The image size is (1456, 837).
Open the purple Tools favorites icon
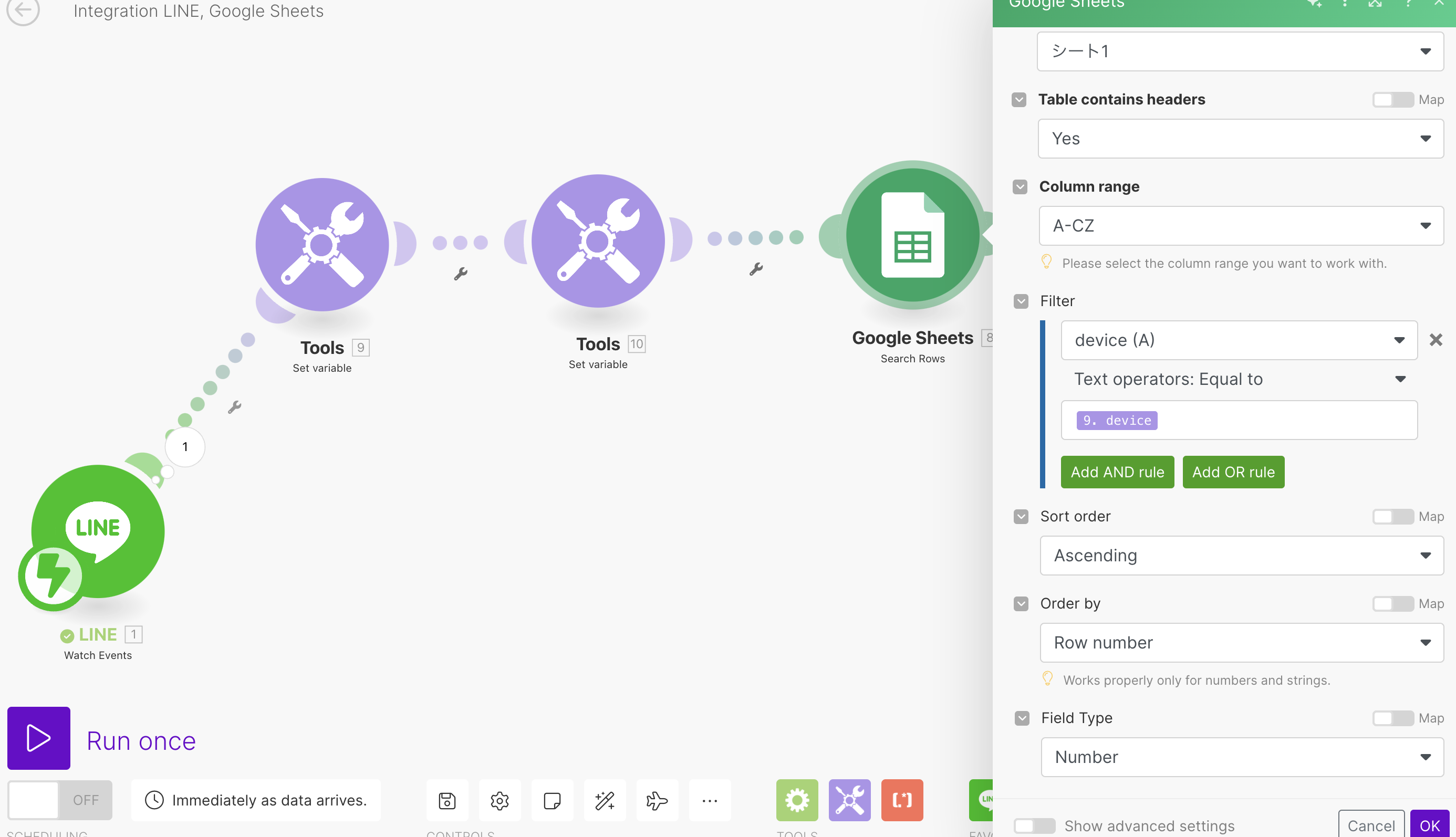(x=849, y=800)
